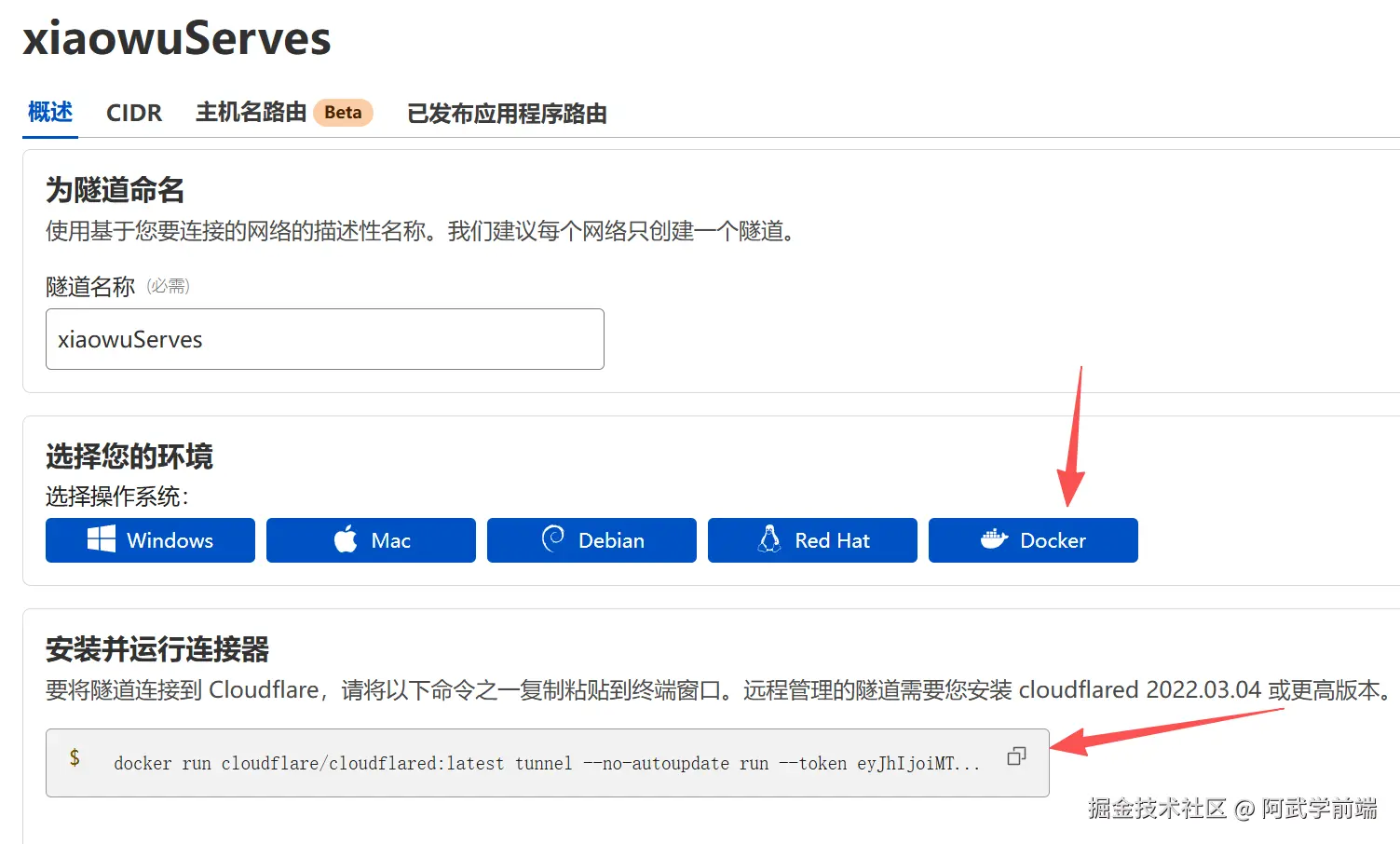Focus the 隧道名称 input field
The width and height of the screenshot is (1400, 844).
325,339
